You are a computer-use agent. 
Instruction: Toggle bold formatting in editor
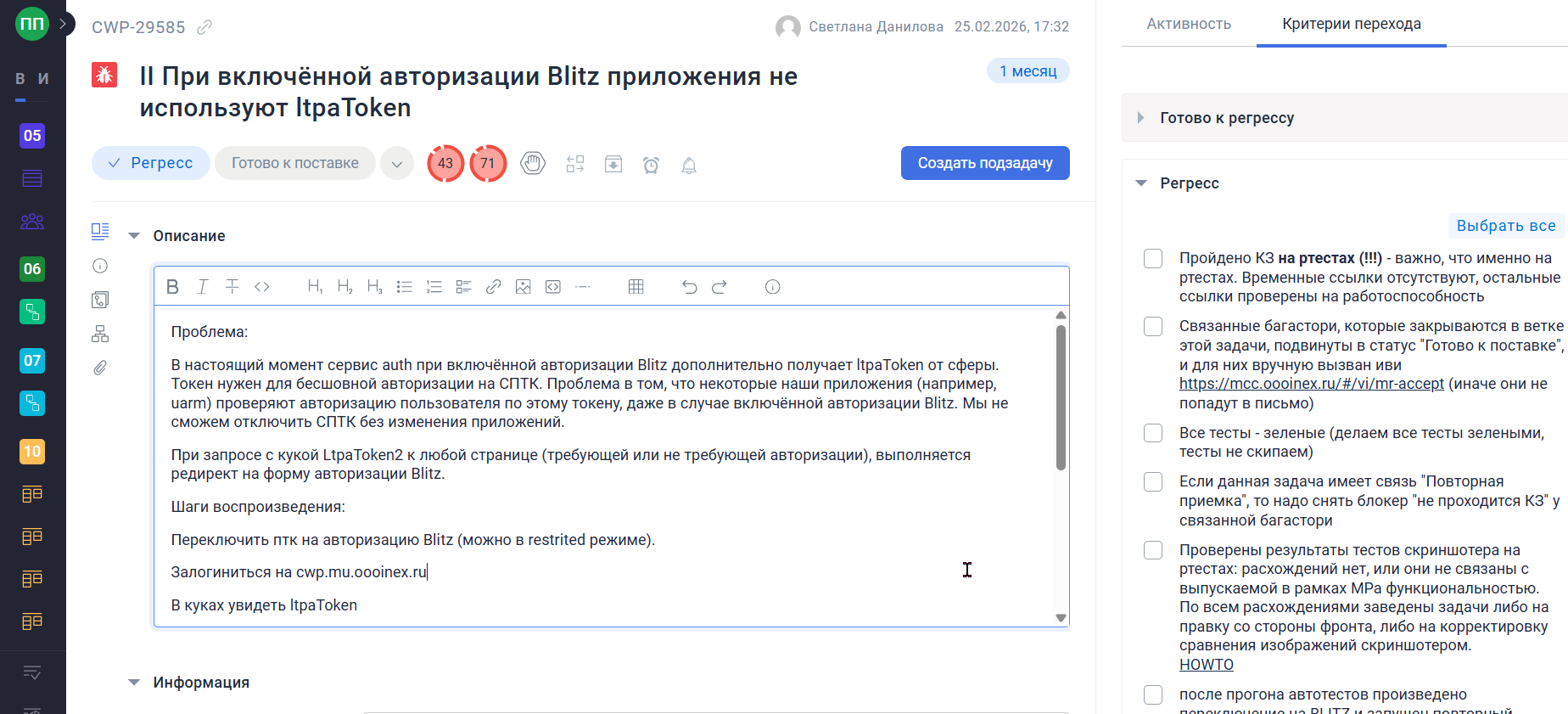click(x=173, y=287)
